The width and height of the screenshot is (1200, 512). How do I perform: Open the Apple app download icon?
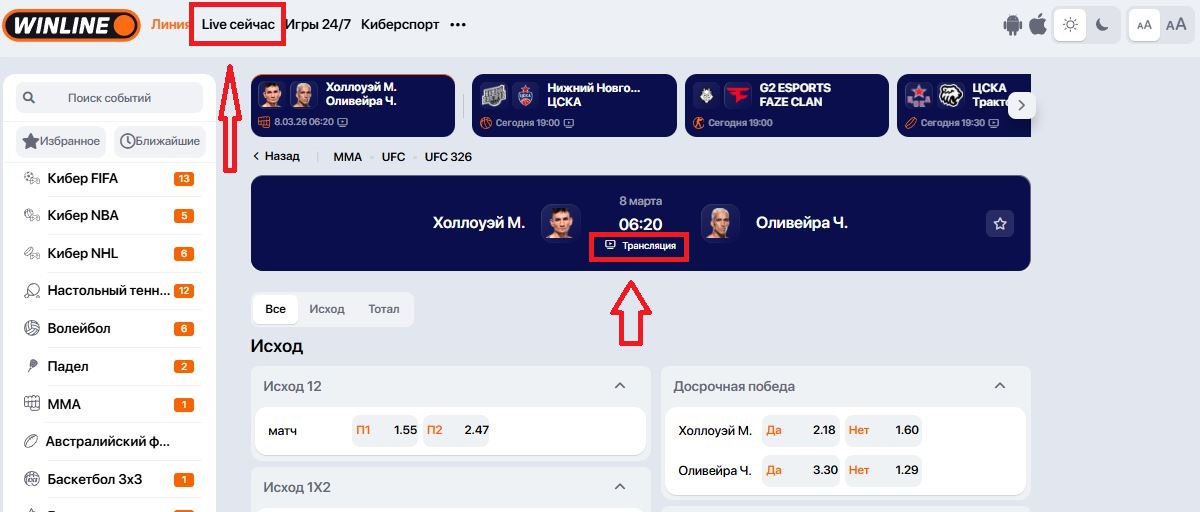[1038, 25]
